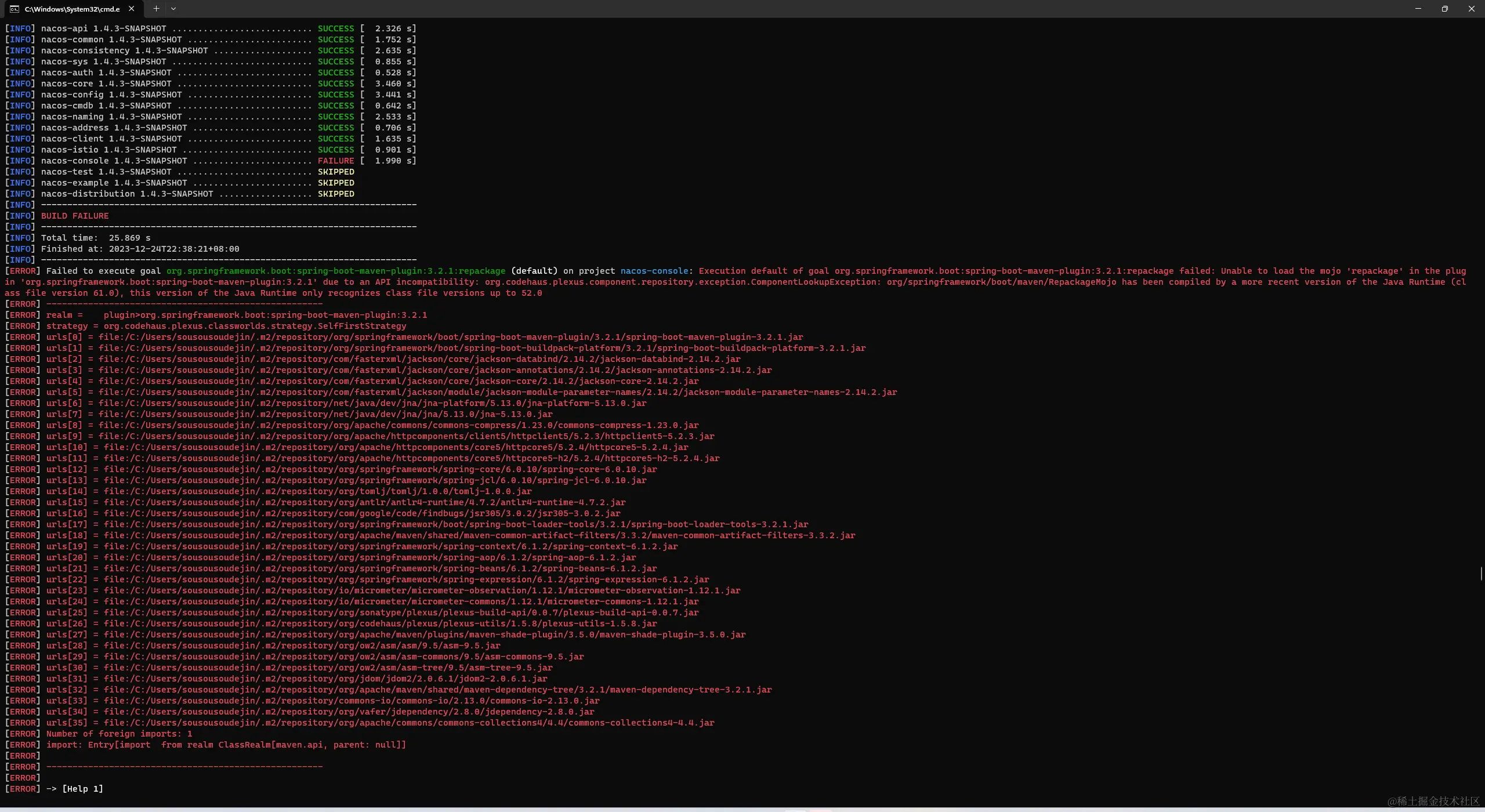The image size is (1485, 812).
Task: Click the urls[0] spring-boot-maven-plugin jar path
Action: [x=450, y=337]
